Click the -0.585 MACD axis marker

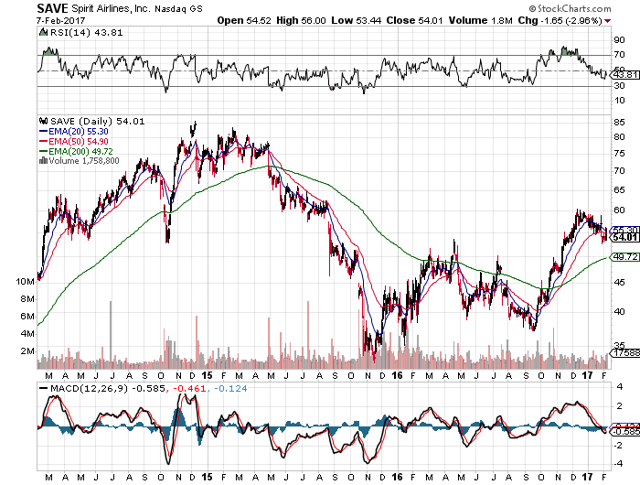pyautogui.click(x=626, y=432)
